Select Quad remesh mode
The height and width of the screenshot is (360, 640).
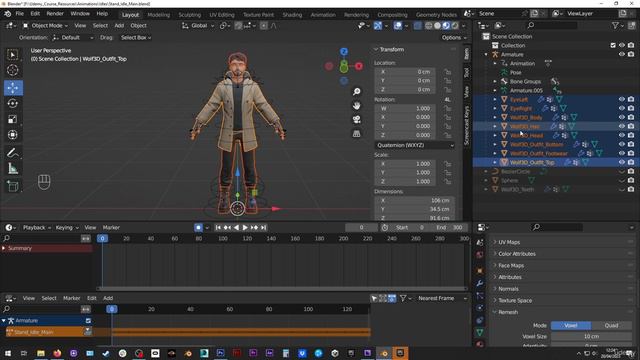(611, 325)
